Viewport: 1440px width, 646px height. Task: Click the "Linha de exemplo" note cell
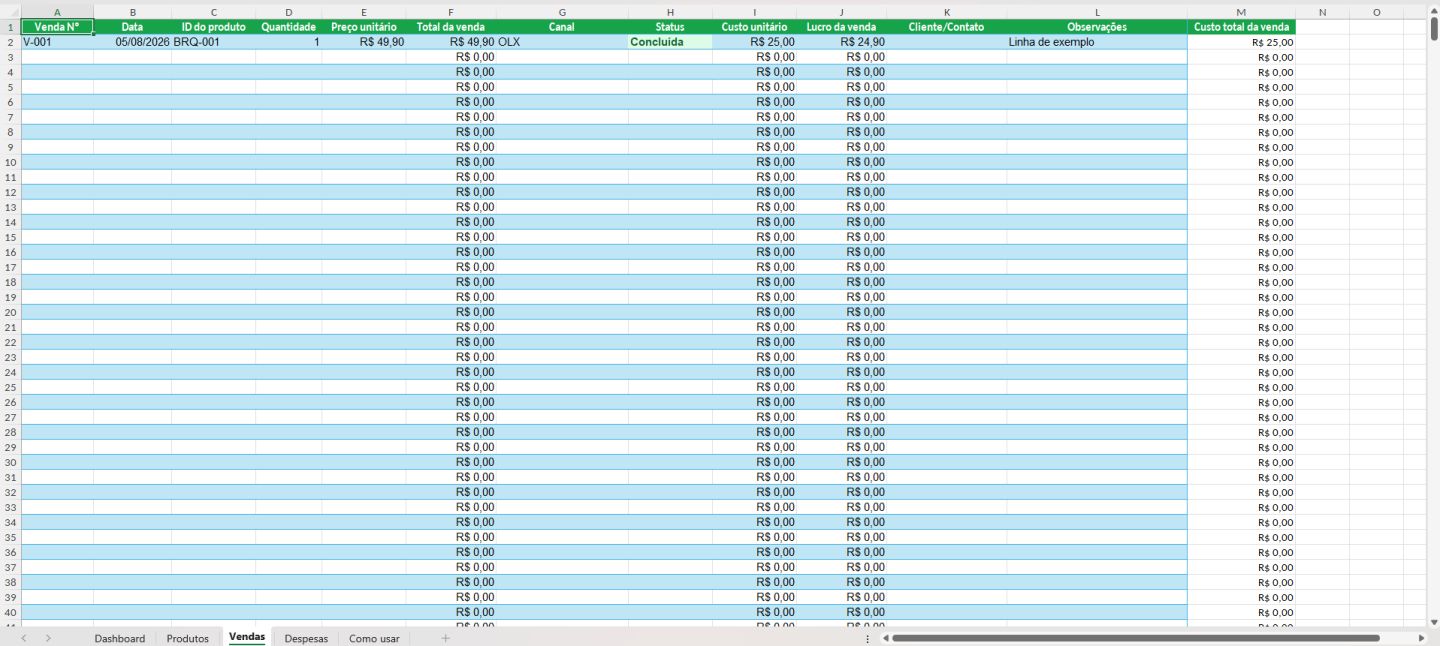point(1097,42)
